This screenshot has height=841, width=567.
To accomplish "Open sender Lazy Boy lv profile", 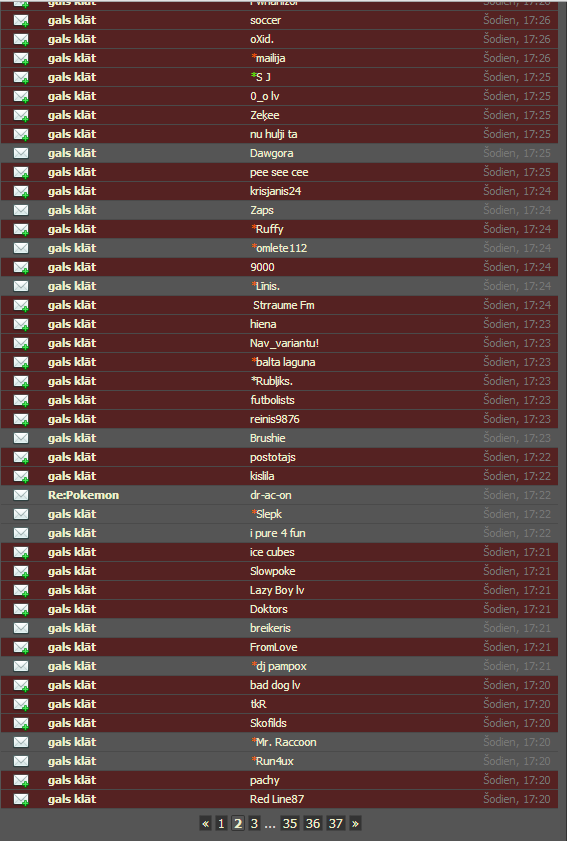I will click(x=277, y=590).
